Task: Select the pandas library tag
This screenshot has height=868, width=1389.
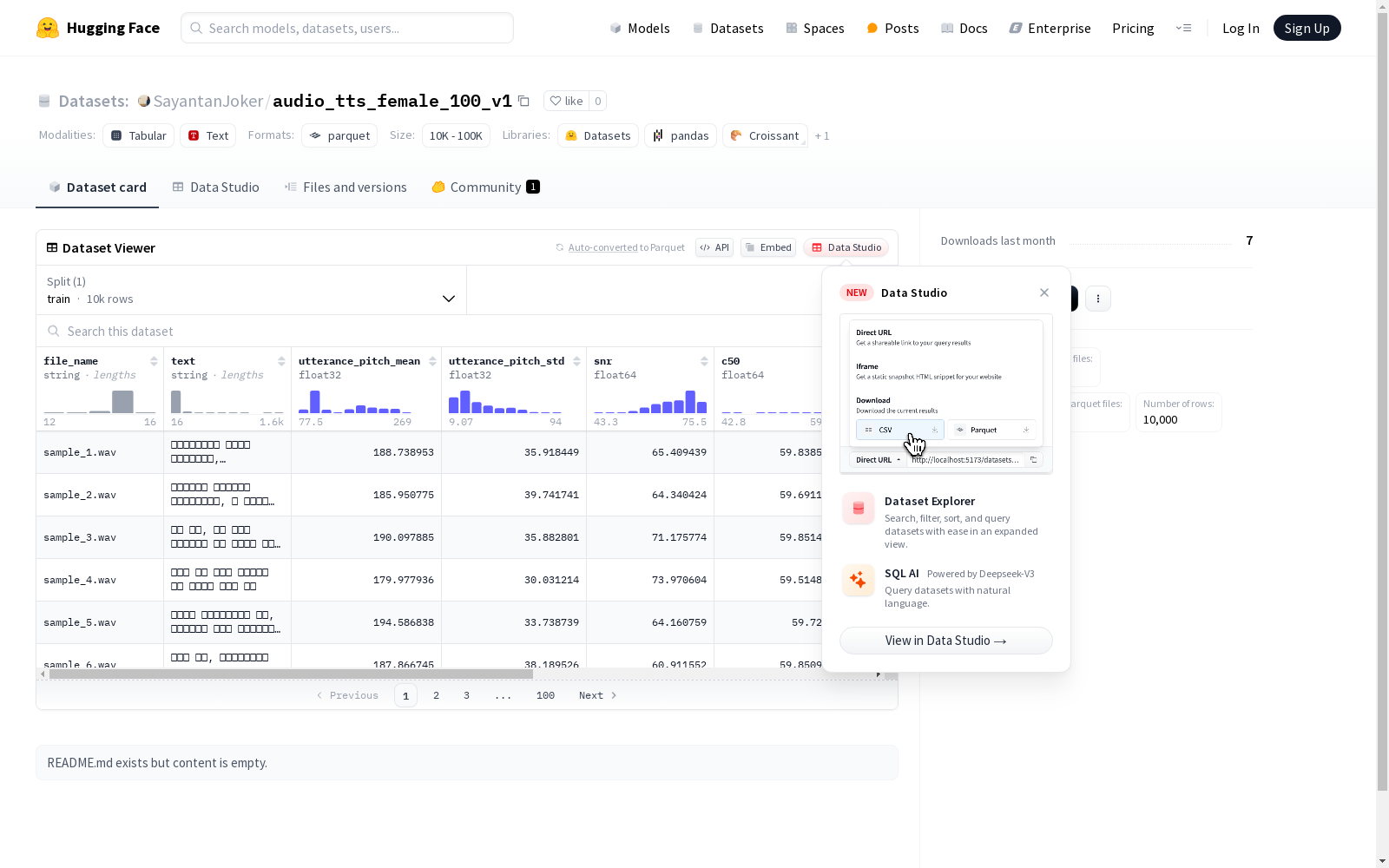Action: coord(681,135)
